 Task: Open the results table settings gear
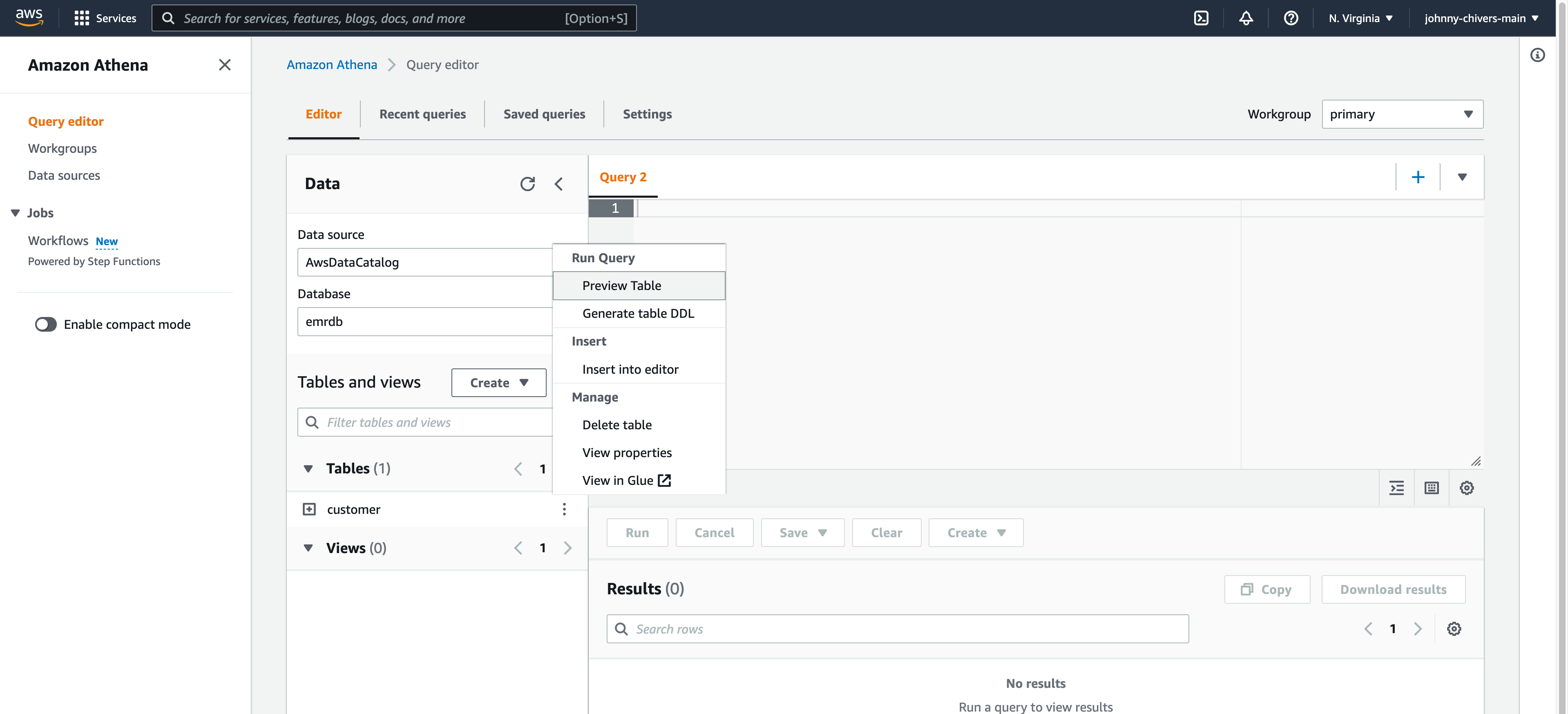[1454, 629]
